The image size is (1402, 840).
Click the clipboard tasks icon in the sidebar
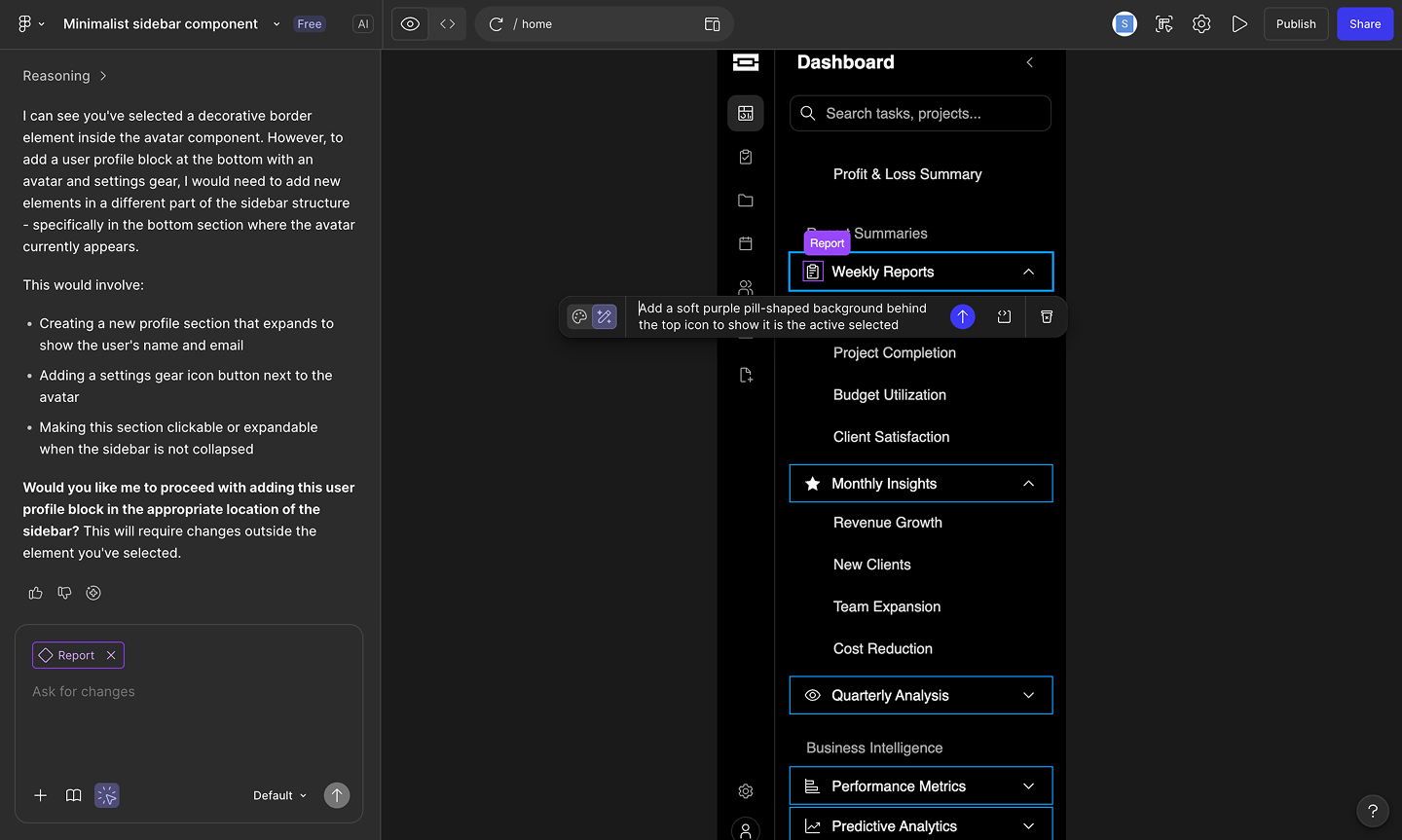pos(745,157)
